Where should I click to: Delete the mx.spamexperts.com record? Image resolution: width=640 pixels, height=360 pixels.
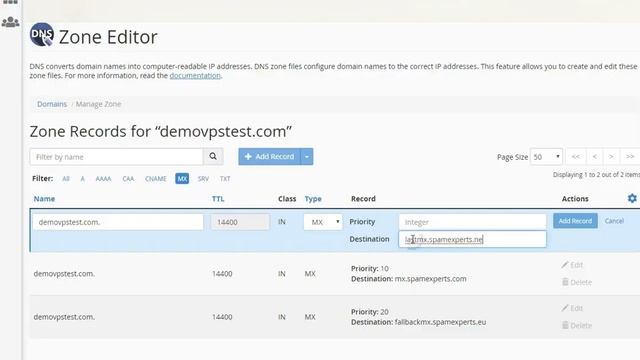coord(577,282)
